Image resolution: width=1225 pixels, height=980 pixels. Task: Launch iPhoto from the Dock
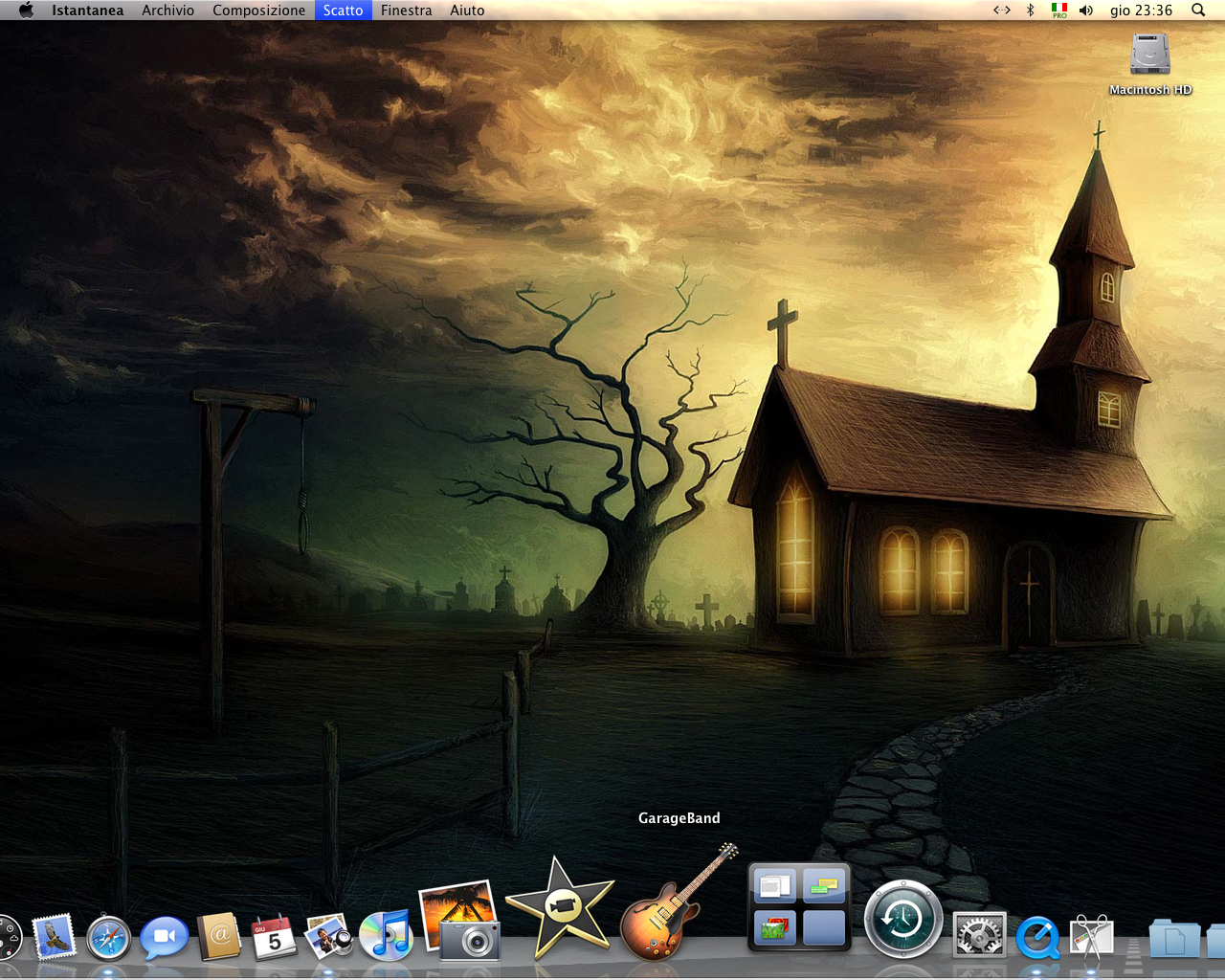[x=460, y=921]
